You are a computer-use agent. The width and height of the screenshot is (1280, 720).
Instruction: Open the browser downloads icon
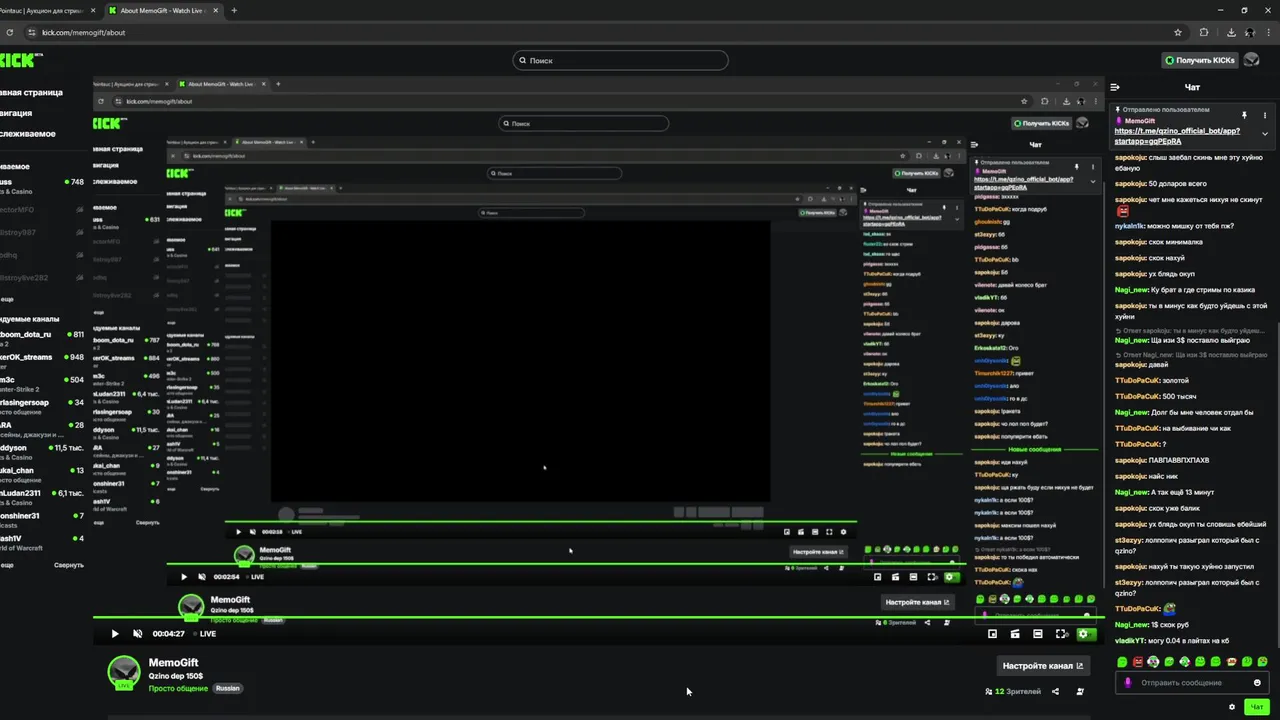1230,32
